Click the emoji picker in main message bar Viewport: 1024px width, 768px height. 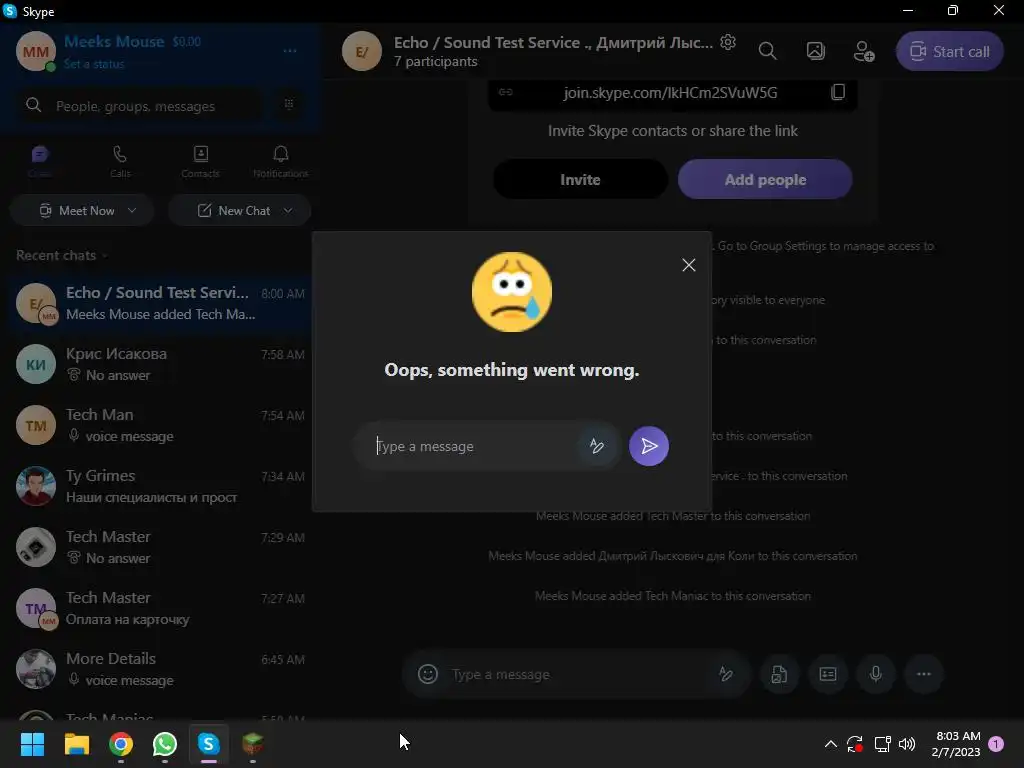[x=428, y=674]
